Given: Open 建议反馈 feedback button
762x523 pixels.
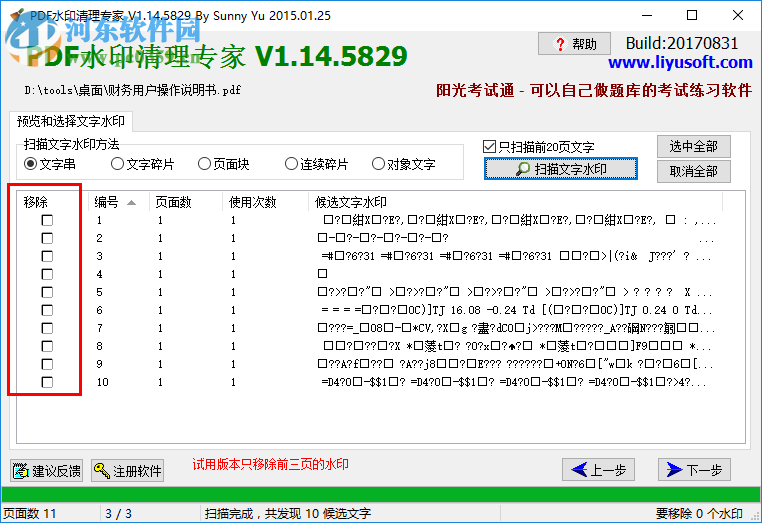Looking at the screenshot, I should click(46, 471).
